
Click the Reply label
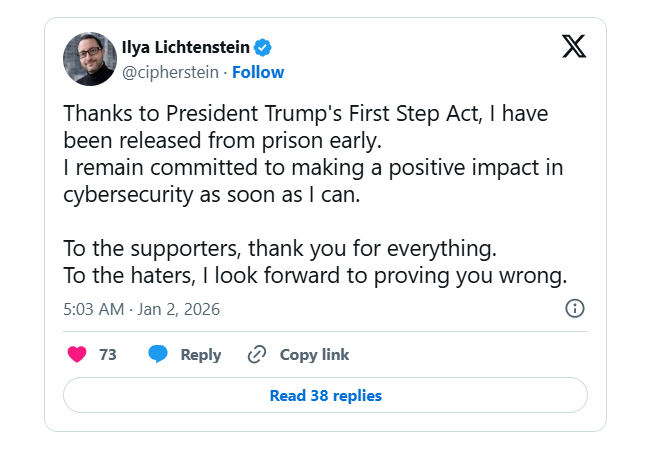(x=200, y=354)
